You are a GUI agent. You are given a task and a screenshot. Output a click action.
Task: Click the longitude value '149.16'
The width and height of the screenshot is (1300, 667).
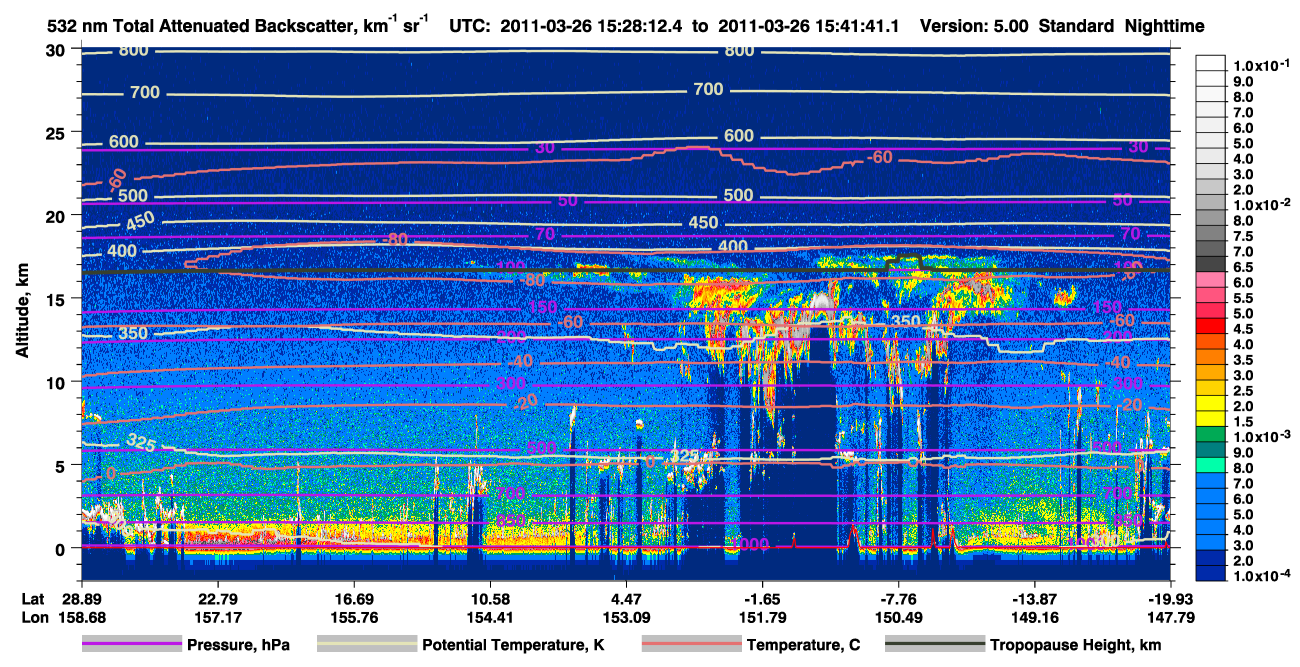click(1034, 617)
